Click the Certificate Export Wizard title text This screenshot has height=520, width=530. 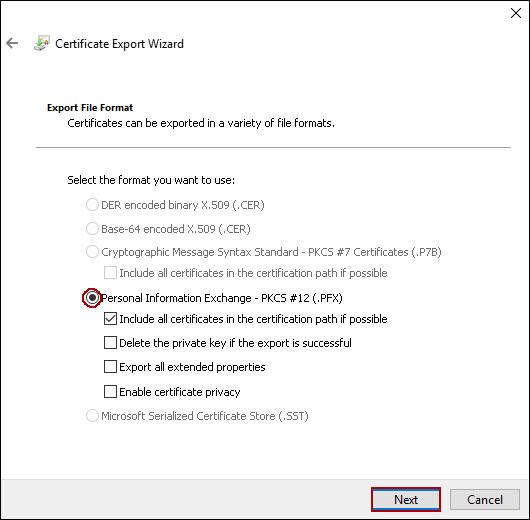119,44
